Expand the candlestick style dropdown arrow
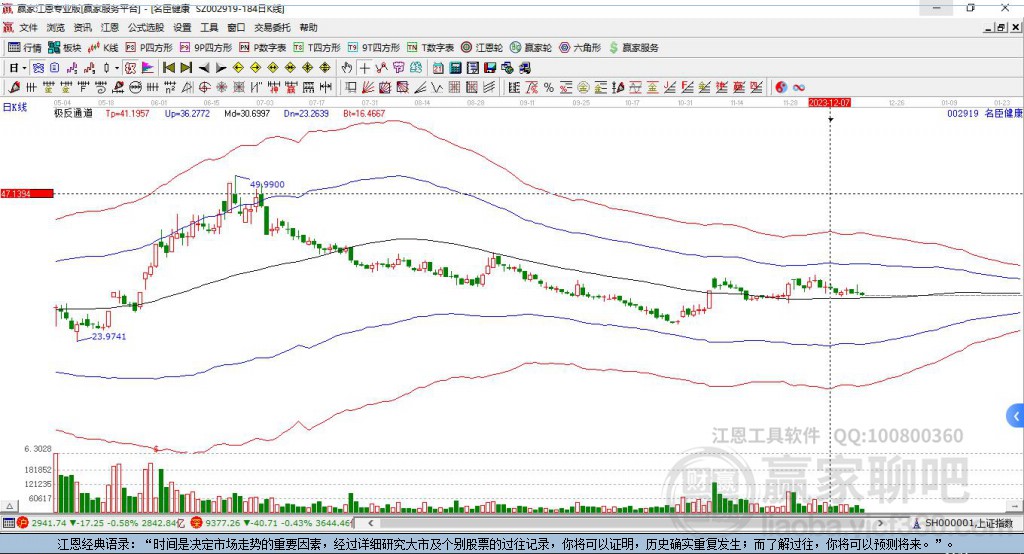1024x554 pixels. (117, 67)
